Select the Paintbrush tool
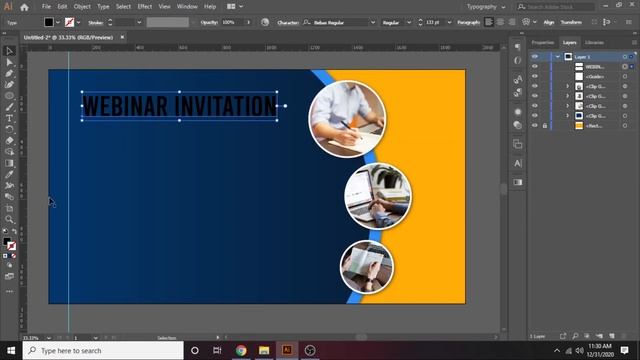 [9, 107]
